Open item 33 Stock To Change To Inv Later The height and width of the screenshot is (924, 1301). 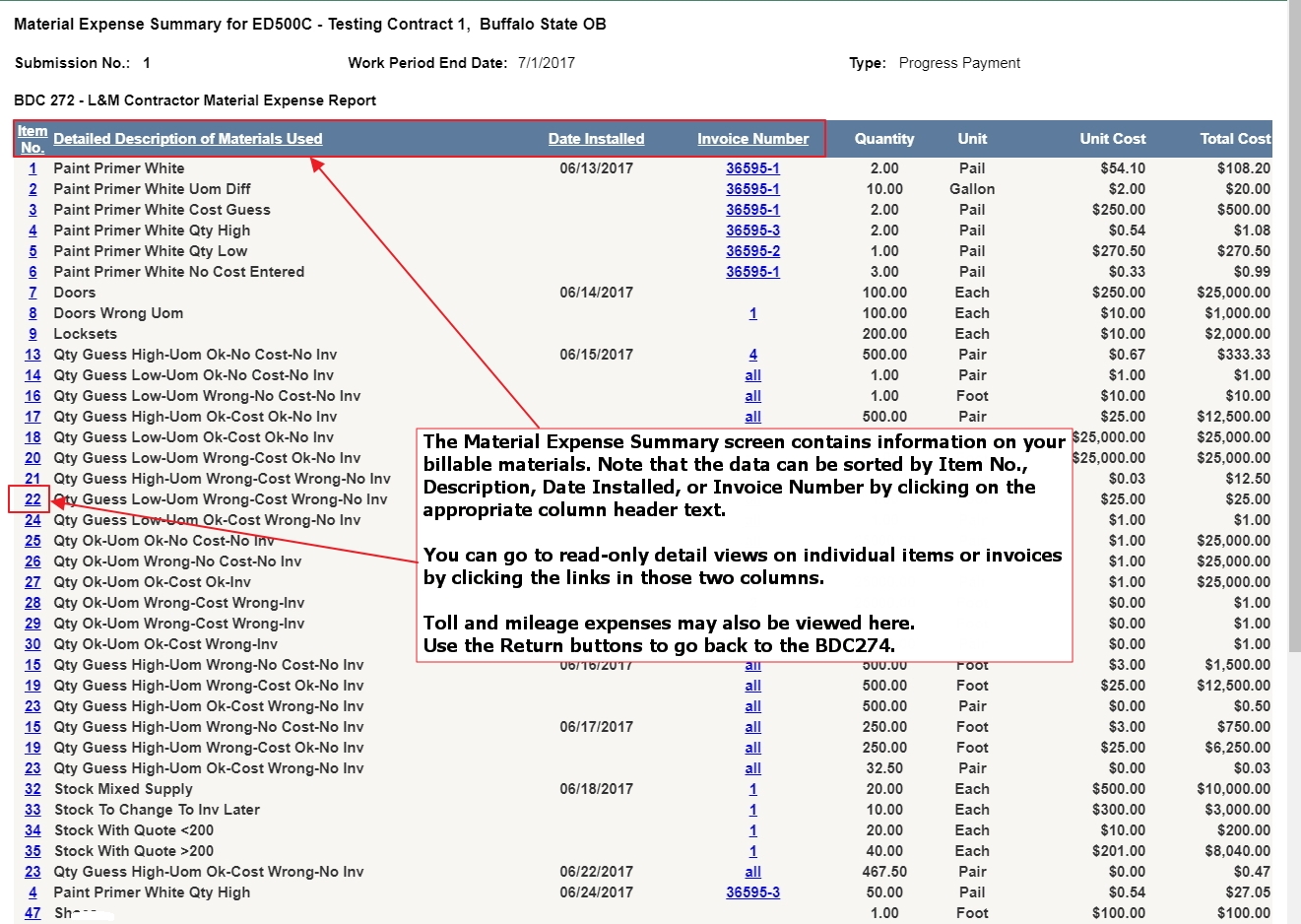33,810
